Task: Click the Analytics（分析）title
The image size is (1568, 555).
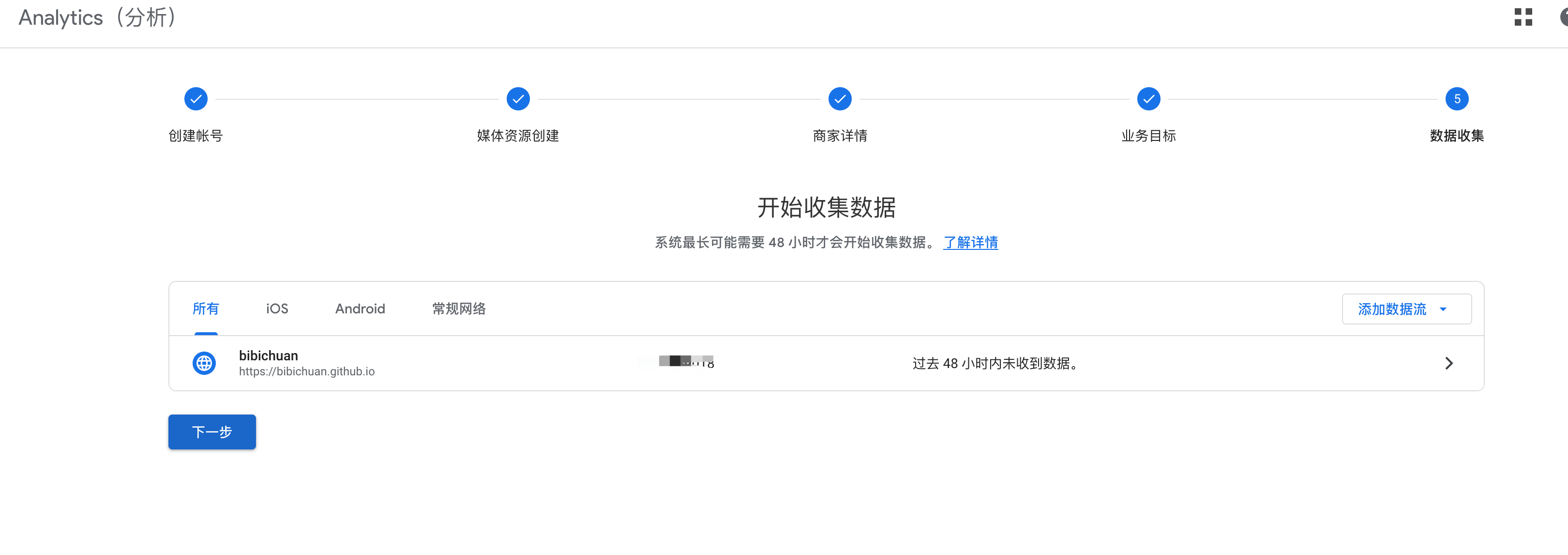Action: coord(97,17)
